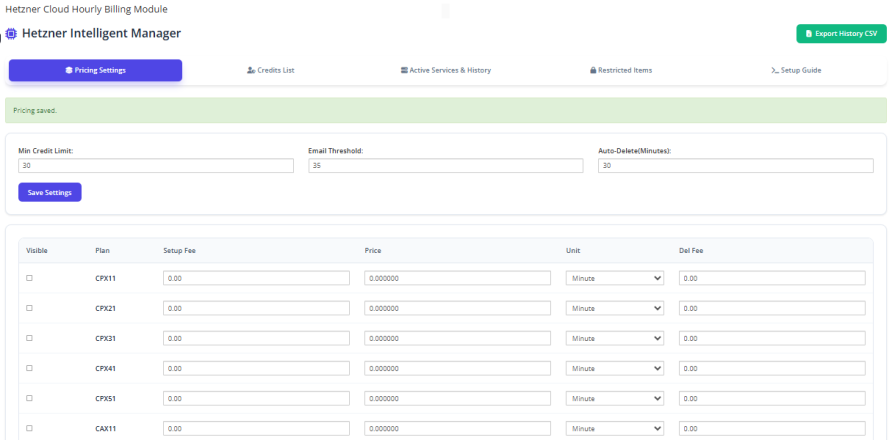This screenshot has height=440, width=892.
Task: Click the terminal icon beside Setup Guide
Action: [x=775, y=71]
